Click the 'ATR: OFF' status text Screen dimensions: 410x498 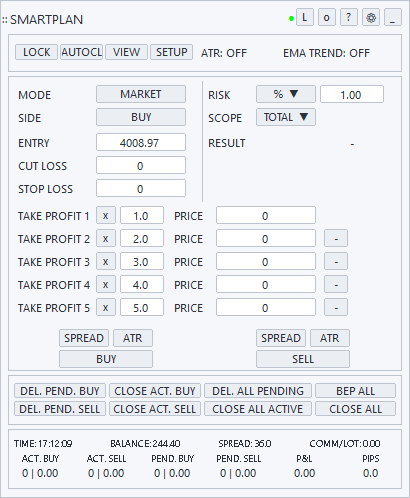click(x=224, y=53)
